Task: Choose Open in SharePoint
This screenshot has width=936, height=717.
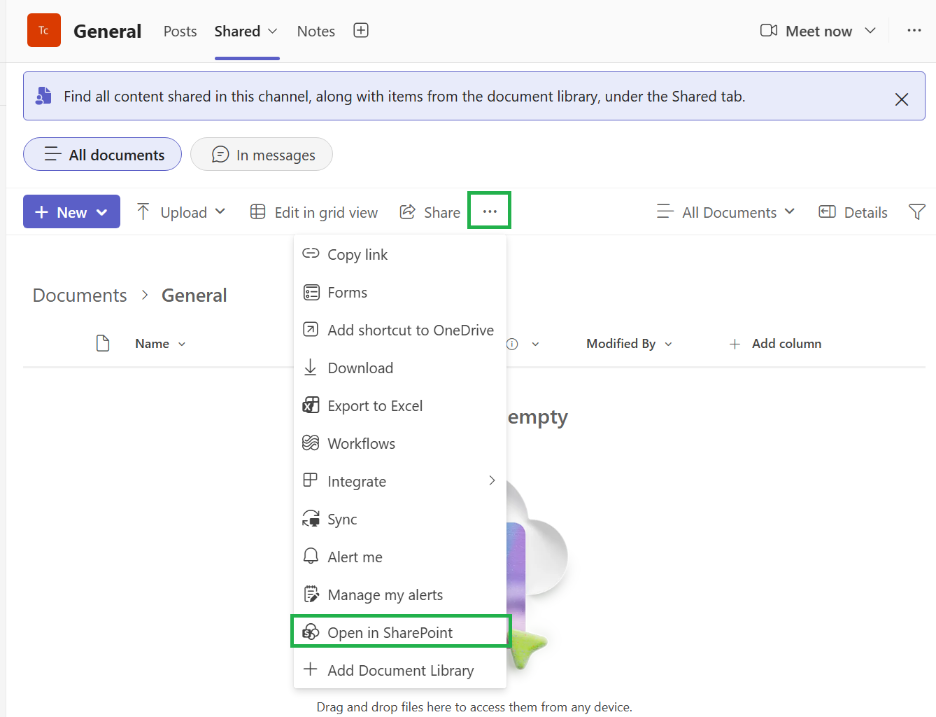Action: [x=400, y=632]
